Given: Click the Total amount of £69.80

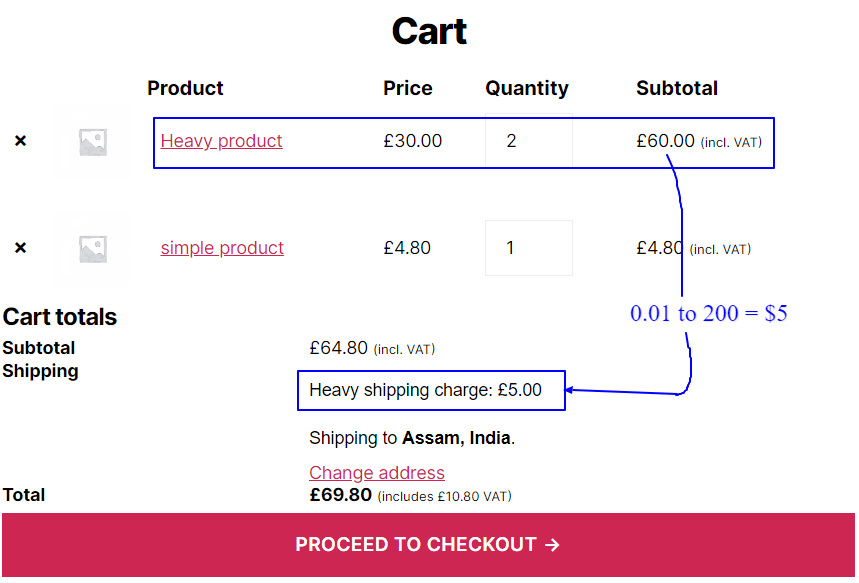Looking at the screenshot, I should point(338,495).
